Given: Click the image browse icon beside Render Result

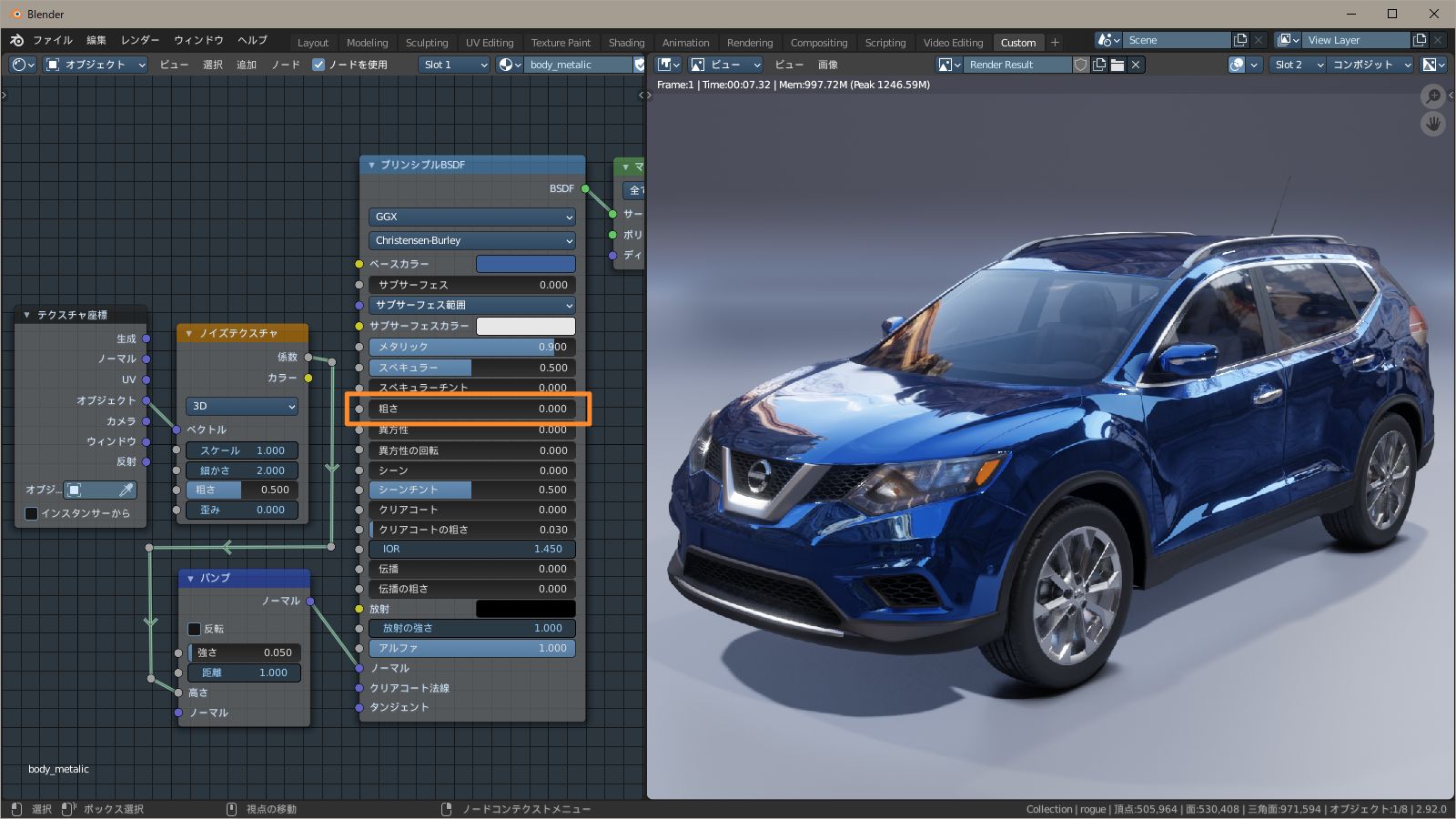Looking at the screenshot, I should tap(949, 65).
